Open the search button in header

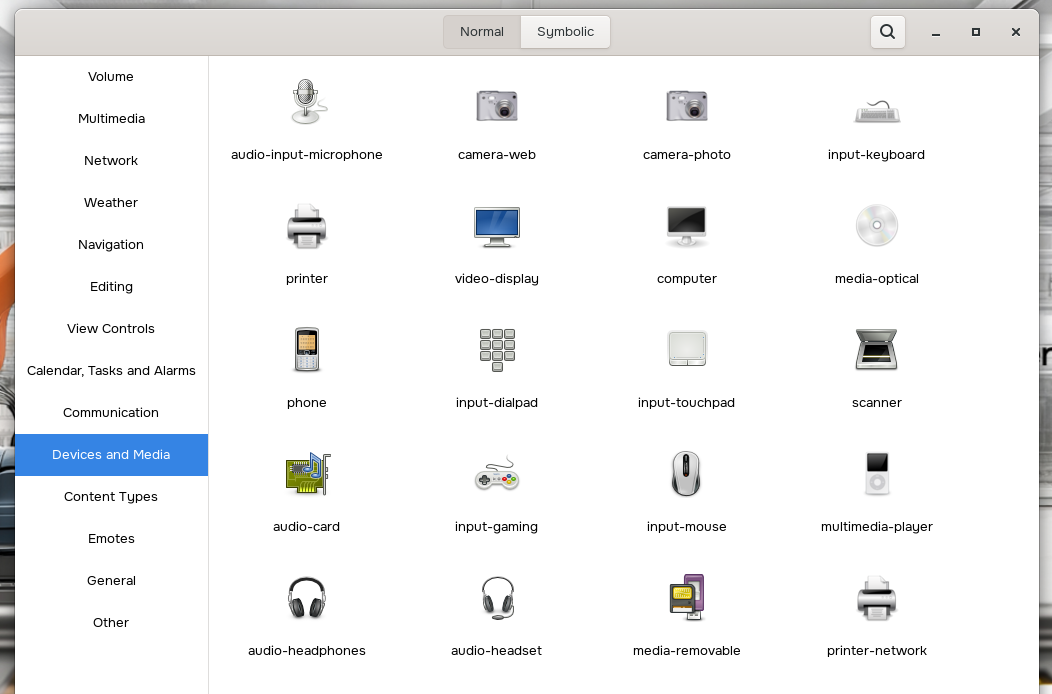(887, 31)
